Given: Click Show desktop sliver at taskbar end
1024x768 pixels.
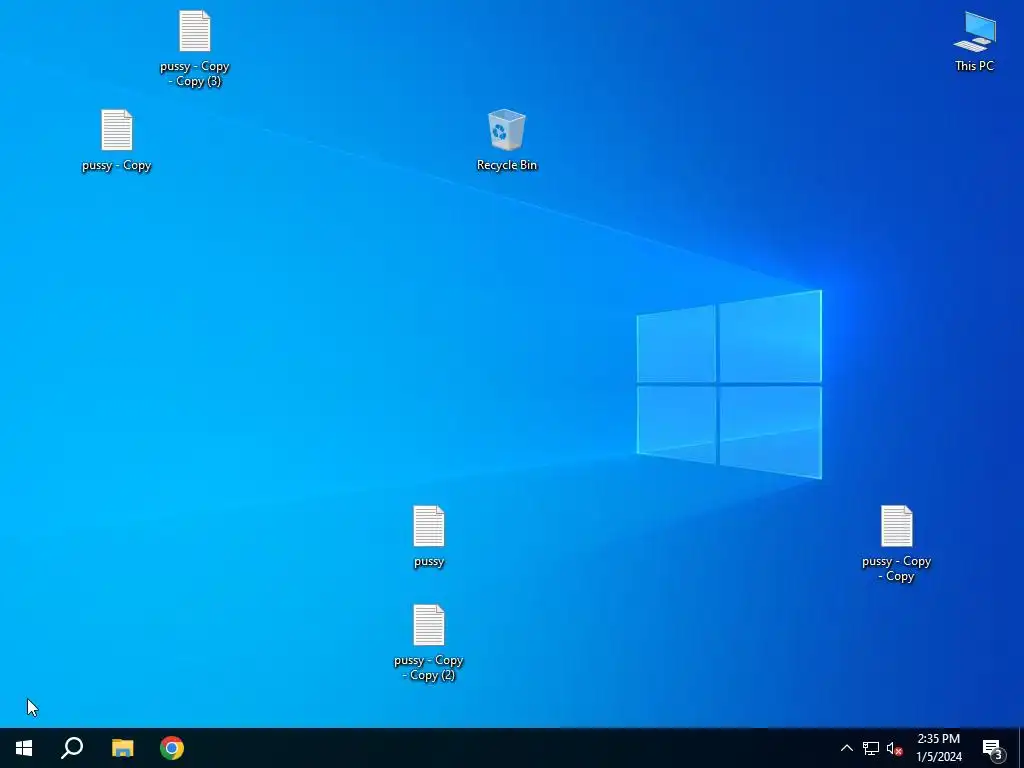Looking at the screenshot, I should point(1021,748).
